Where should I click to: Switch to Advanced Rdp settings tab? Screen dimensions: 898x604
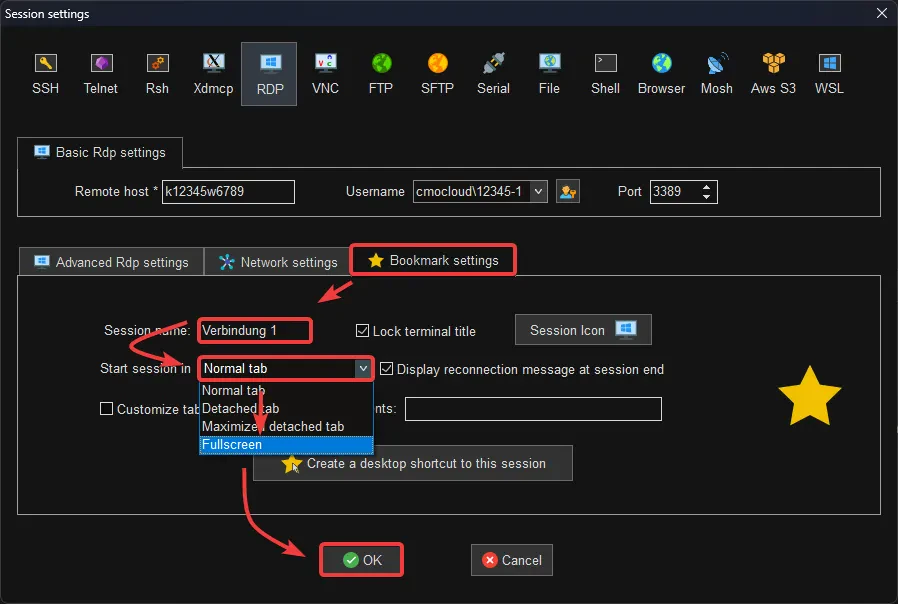click(111, 262)
